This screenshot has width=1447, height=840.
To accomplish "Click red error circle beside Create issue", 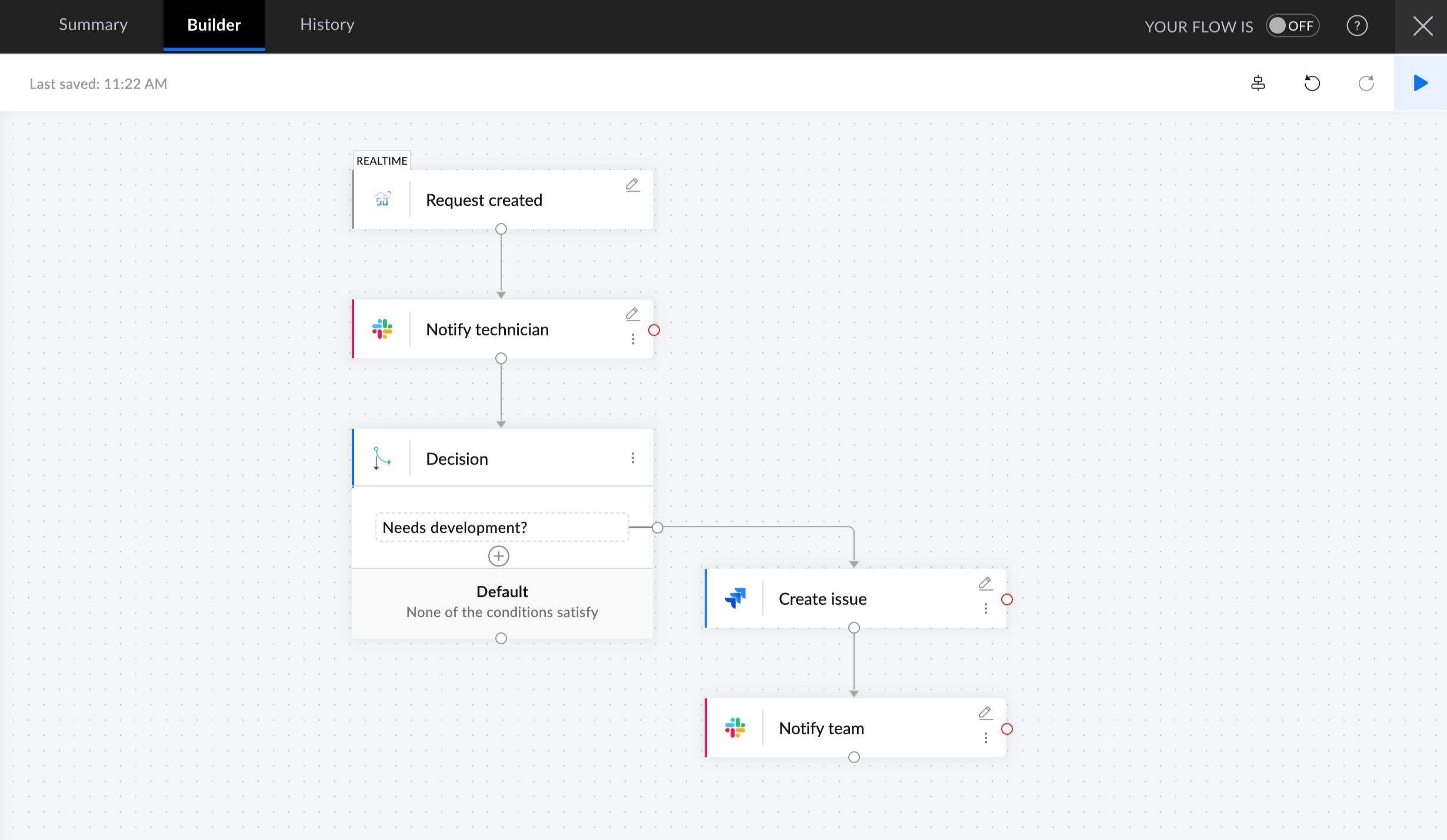I will (1007, 599).
